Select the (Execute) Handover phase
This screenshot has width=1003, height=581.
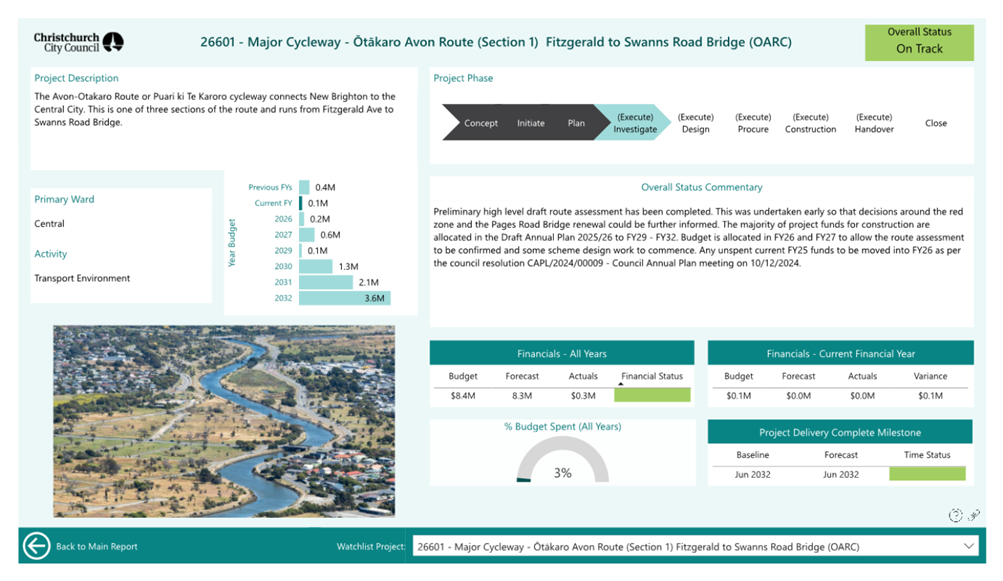pyautogui.click(x=874, y=123)
